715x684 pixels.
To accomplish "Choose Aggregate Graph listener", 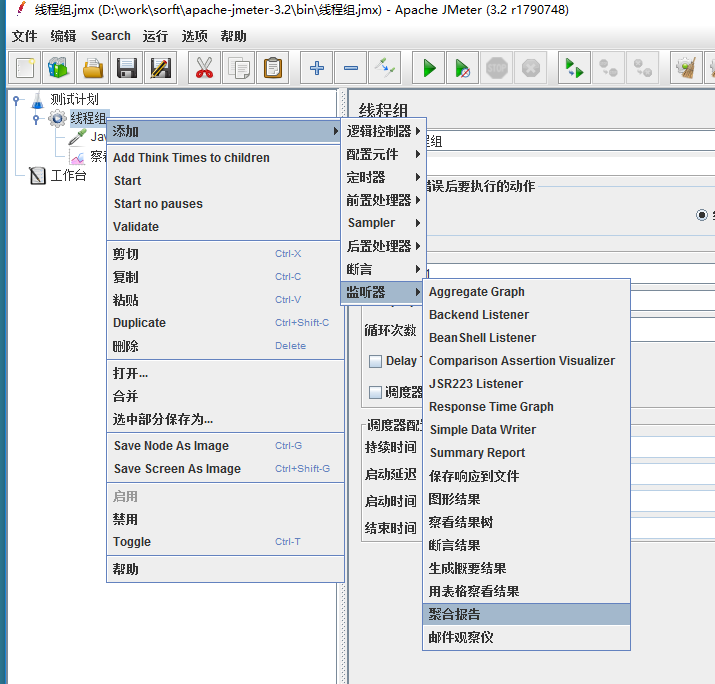I will 527,292.
